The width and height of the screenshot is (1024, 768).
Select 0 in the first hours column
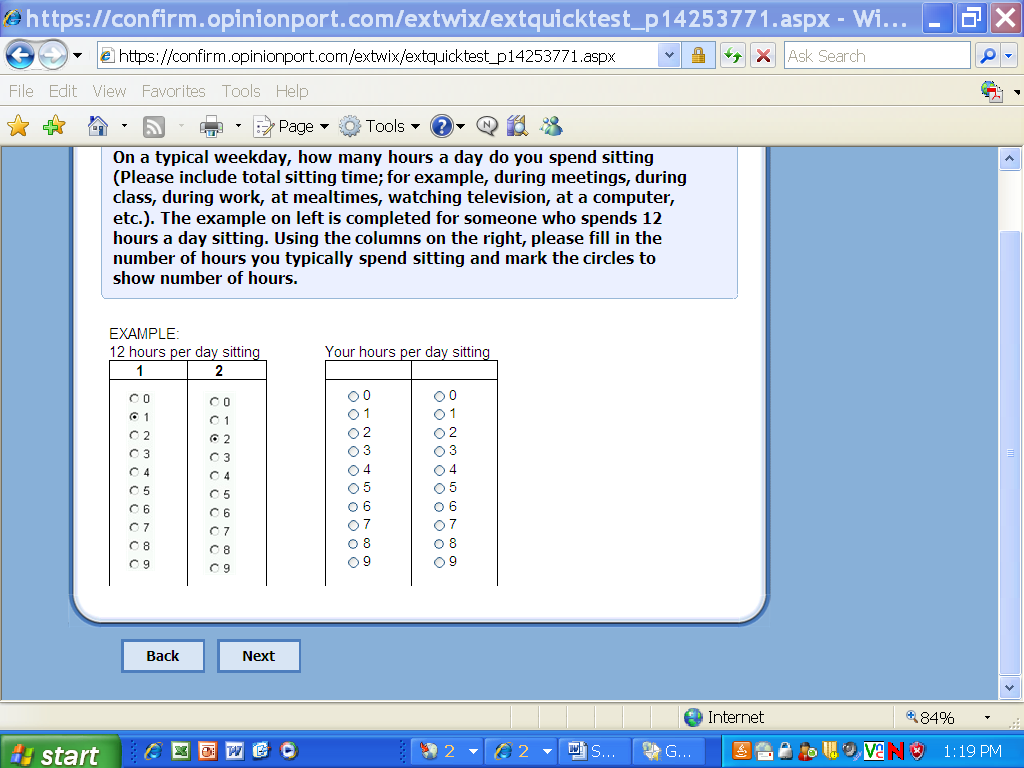pos(353,396)
